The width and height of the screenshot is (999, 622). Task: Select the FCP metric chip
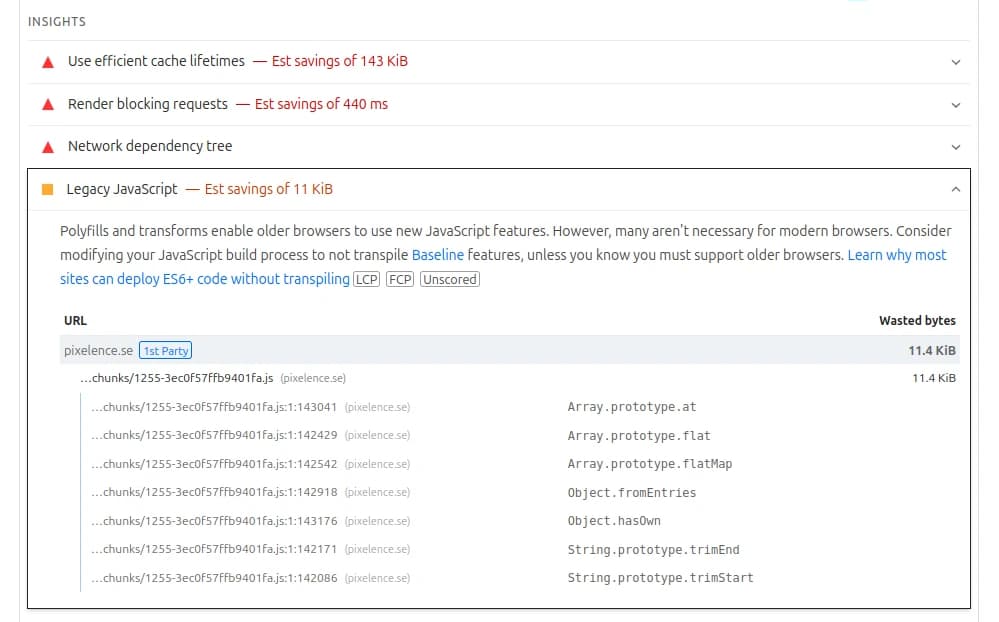tap(399, 279)
